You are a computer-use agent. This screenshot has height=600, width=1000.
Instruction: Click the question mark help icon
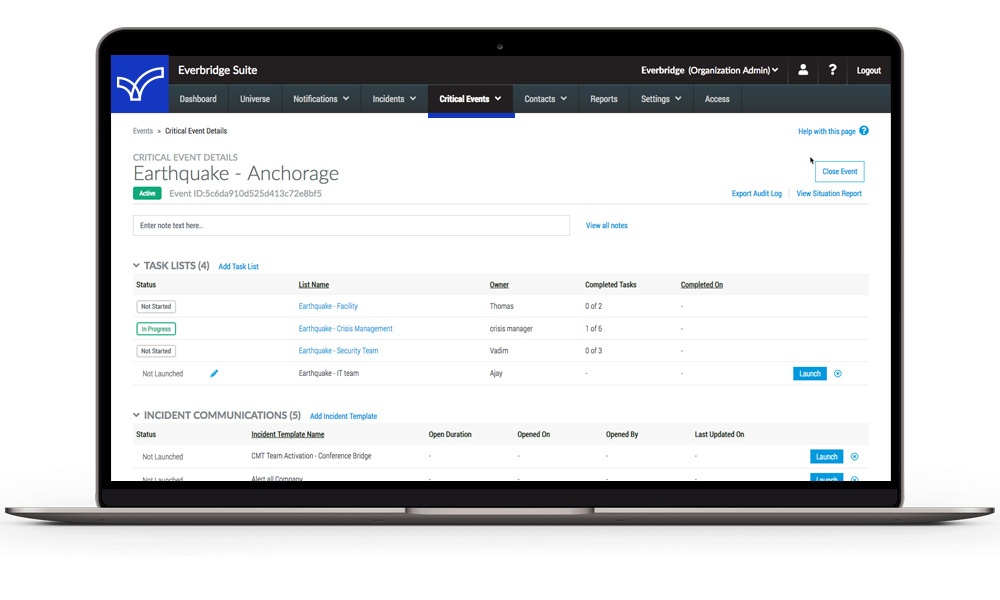[832, 70]
